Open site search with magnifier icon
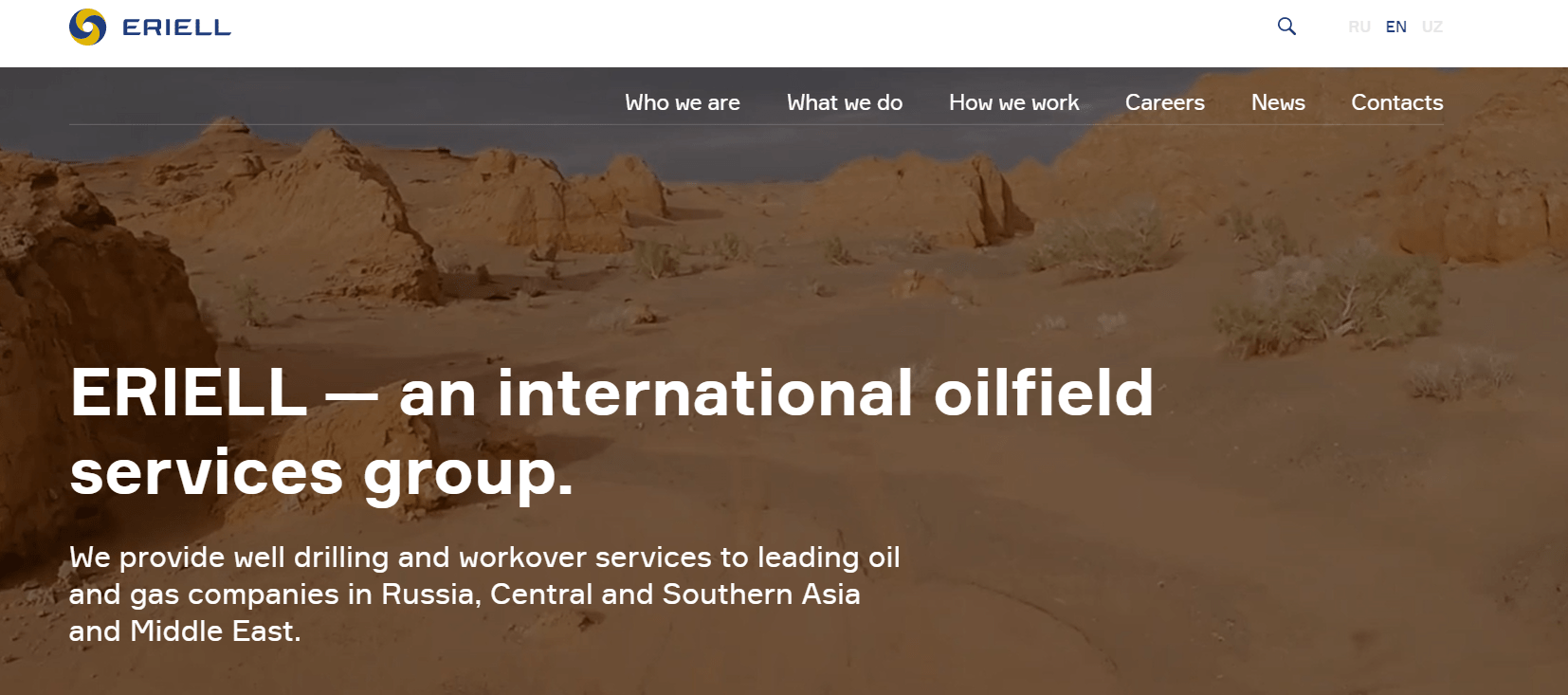 1286,27
